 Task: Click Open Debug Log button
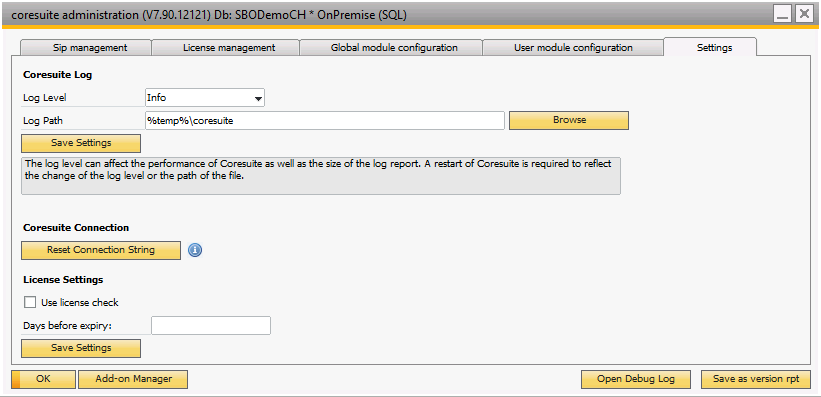click(636, 379)
